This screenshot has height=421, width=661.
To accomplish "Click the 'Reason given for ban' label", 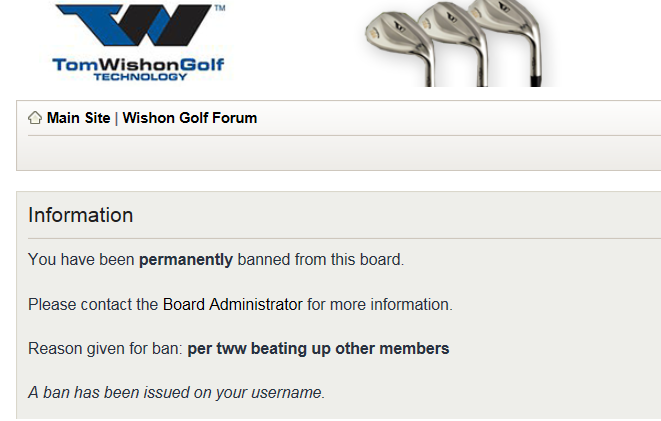I will [x=105, y=349].
